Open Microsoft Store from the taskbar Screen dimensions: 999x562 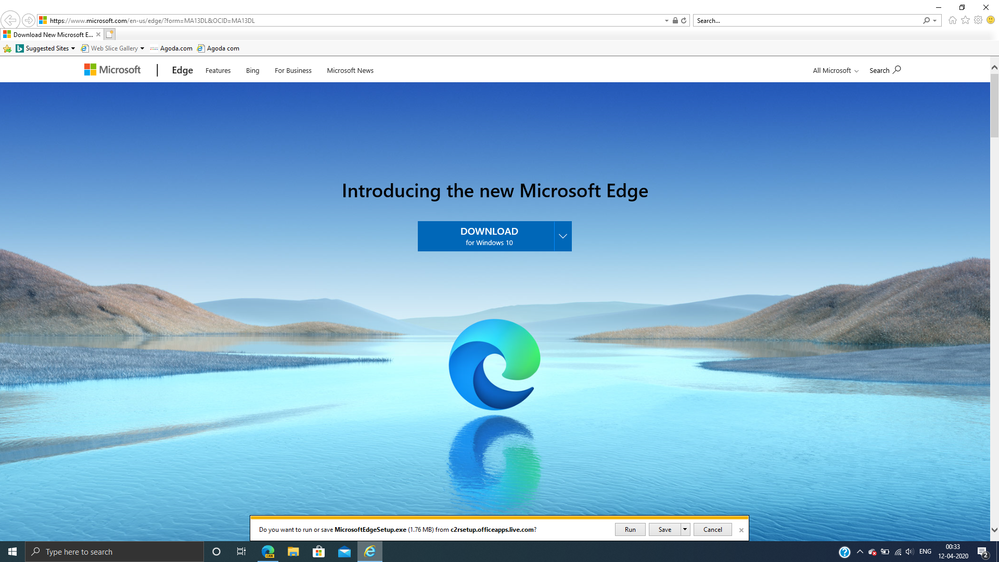tap(319, 552)
